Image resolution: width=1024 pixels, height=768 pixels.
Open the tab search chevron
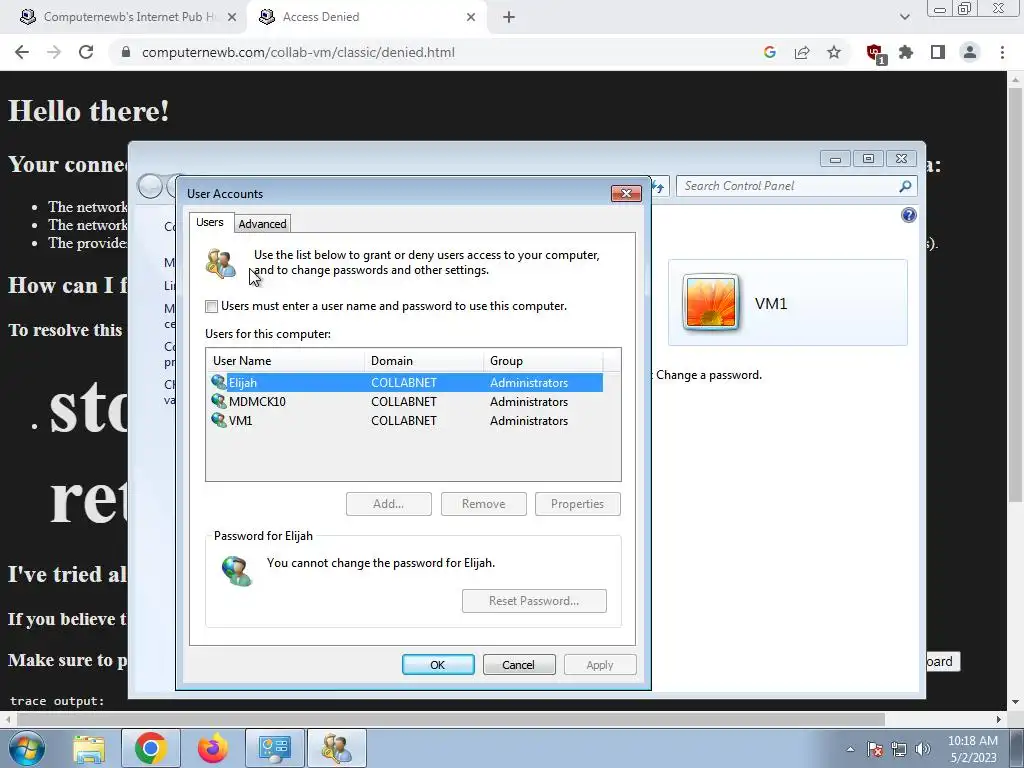pyautogui.click(x=904, y=17)
